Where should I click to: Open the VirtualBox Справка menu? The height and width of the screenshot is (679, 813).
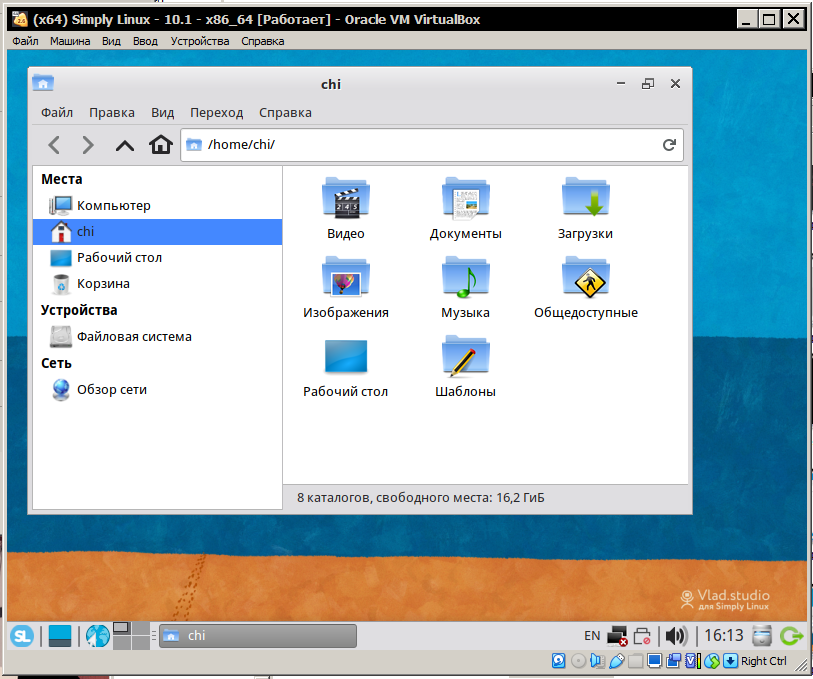click(x=262, y=41)
